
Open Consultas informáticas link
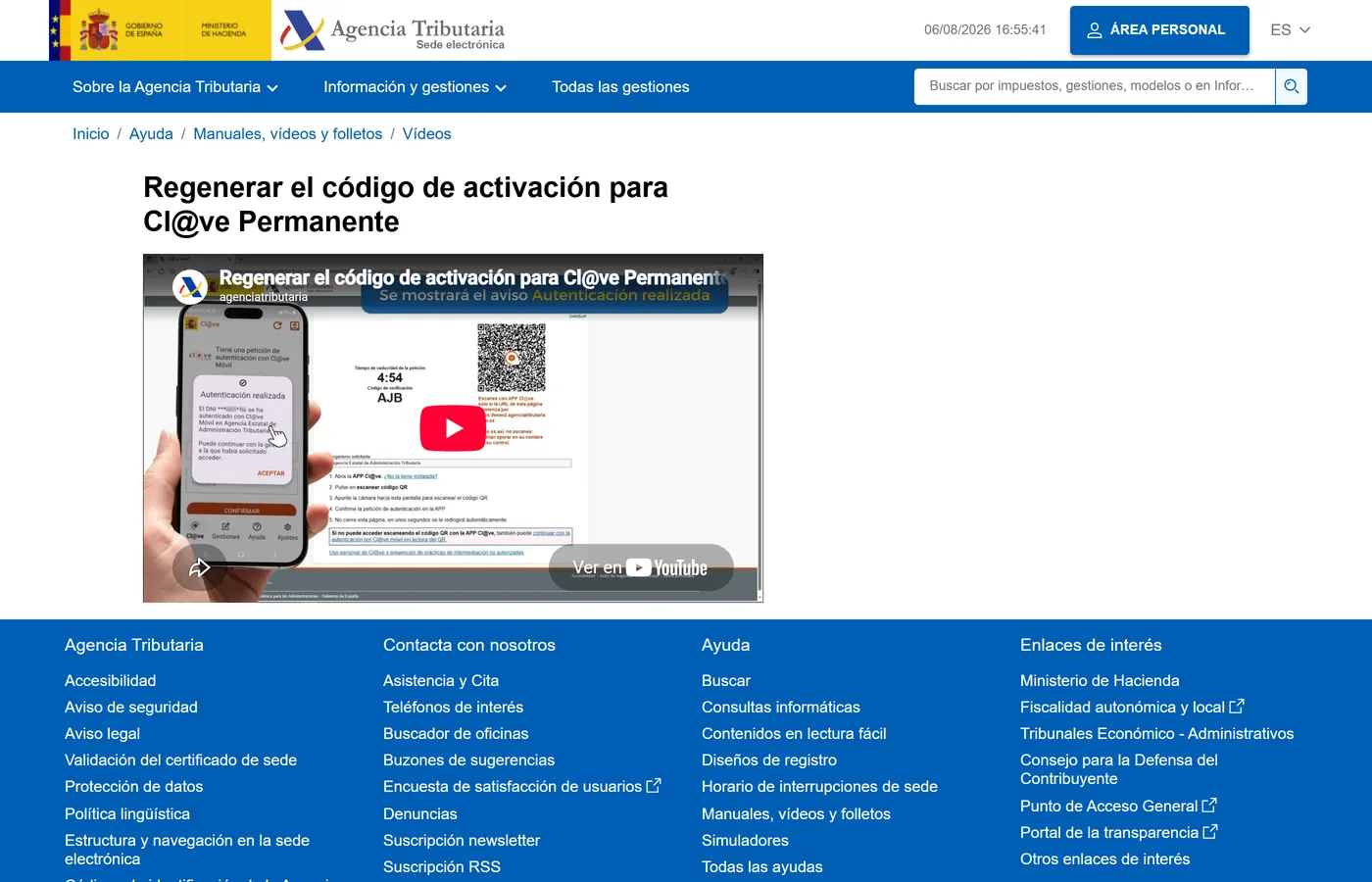781,707
